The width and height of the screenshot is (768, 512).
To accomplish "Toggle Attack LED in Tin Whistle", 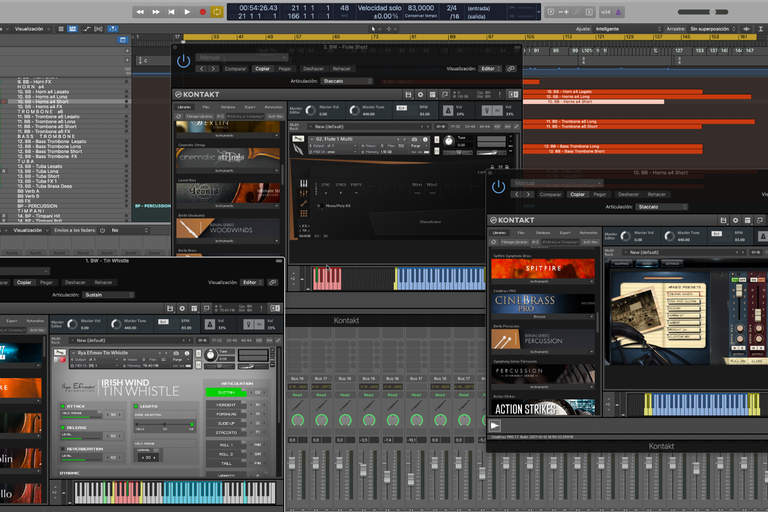I will pos(63,406).
